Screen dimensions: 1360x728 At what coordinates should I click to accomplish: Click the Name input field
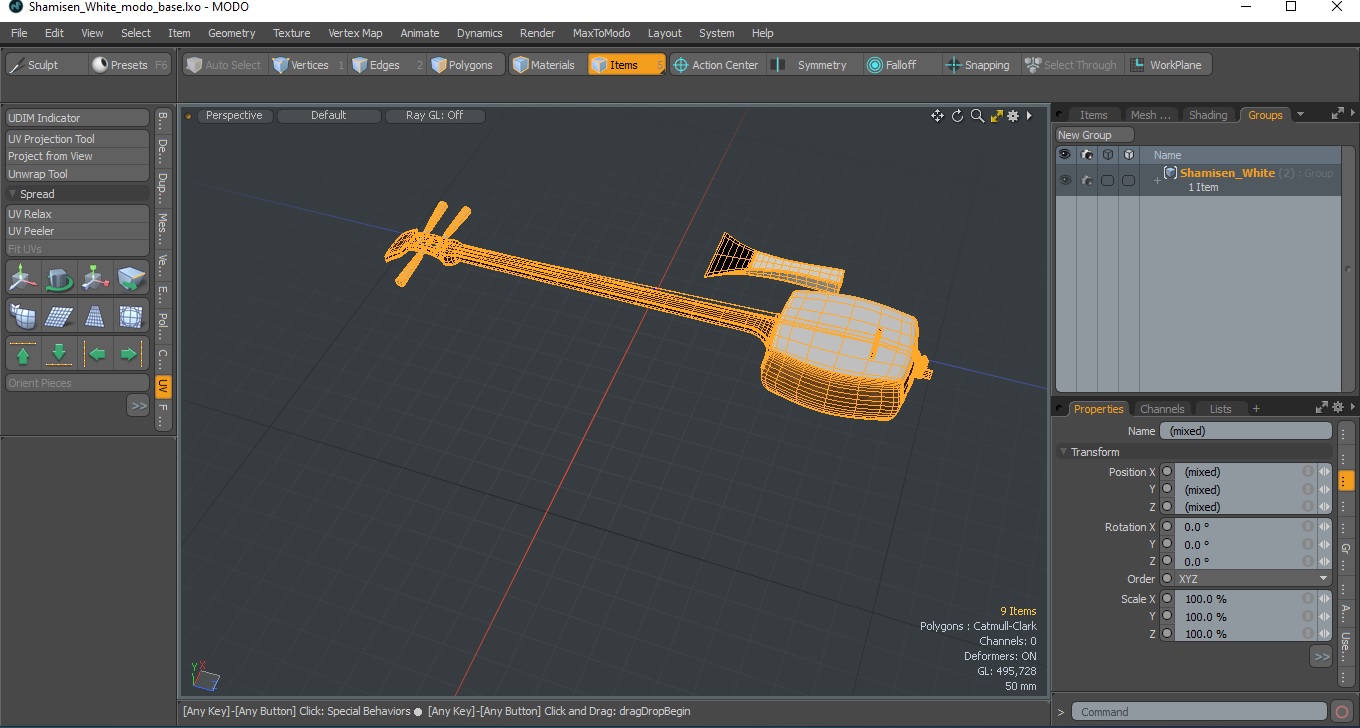[1246, 431]
